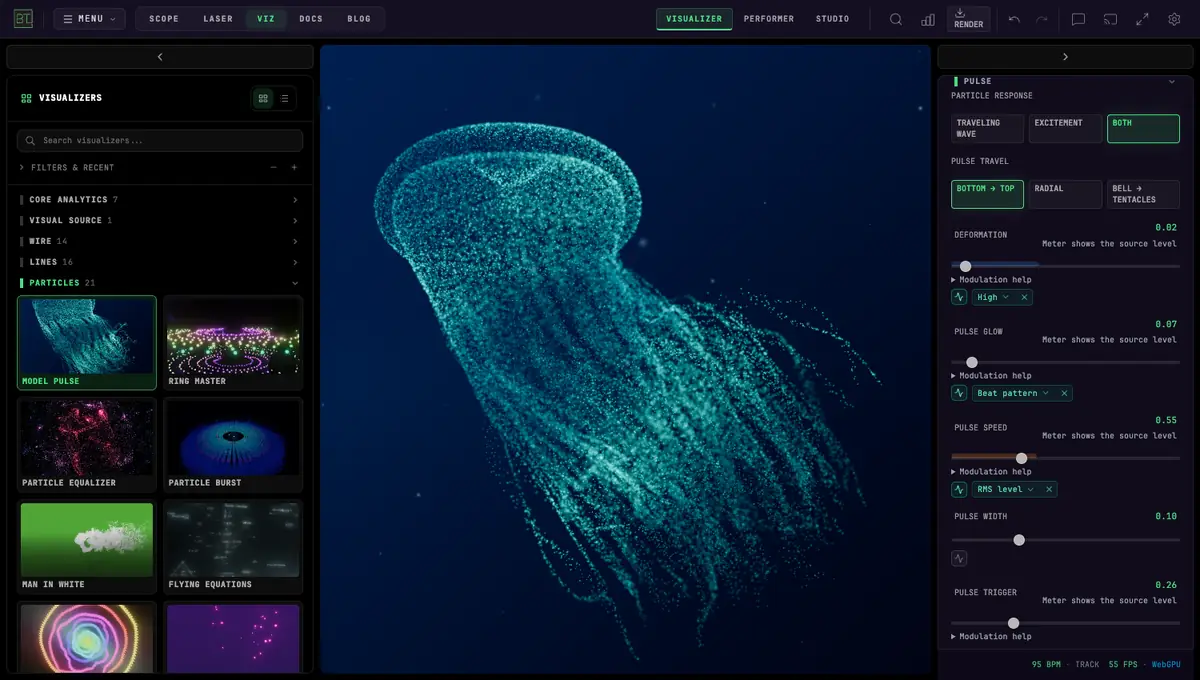Click the minus icon beside Filters & Recent
Screen dimensions: 1200x680
pos(273,167)
